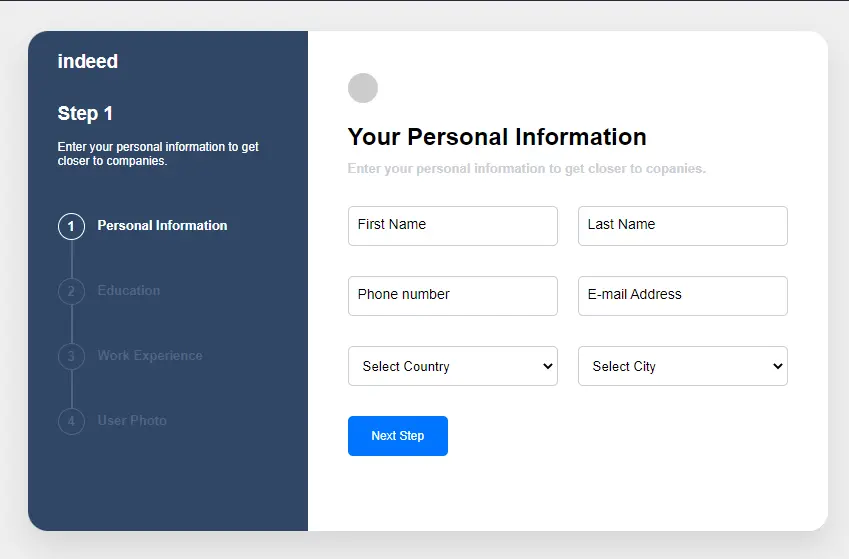
Task: Select the Phone number input
Action: pyautogui.click(x=453, y=296)
